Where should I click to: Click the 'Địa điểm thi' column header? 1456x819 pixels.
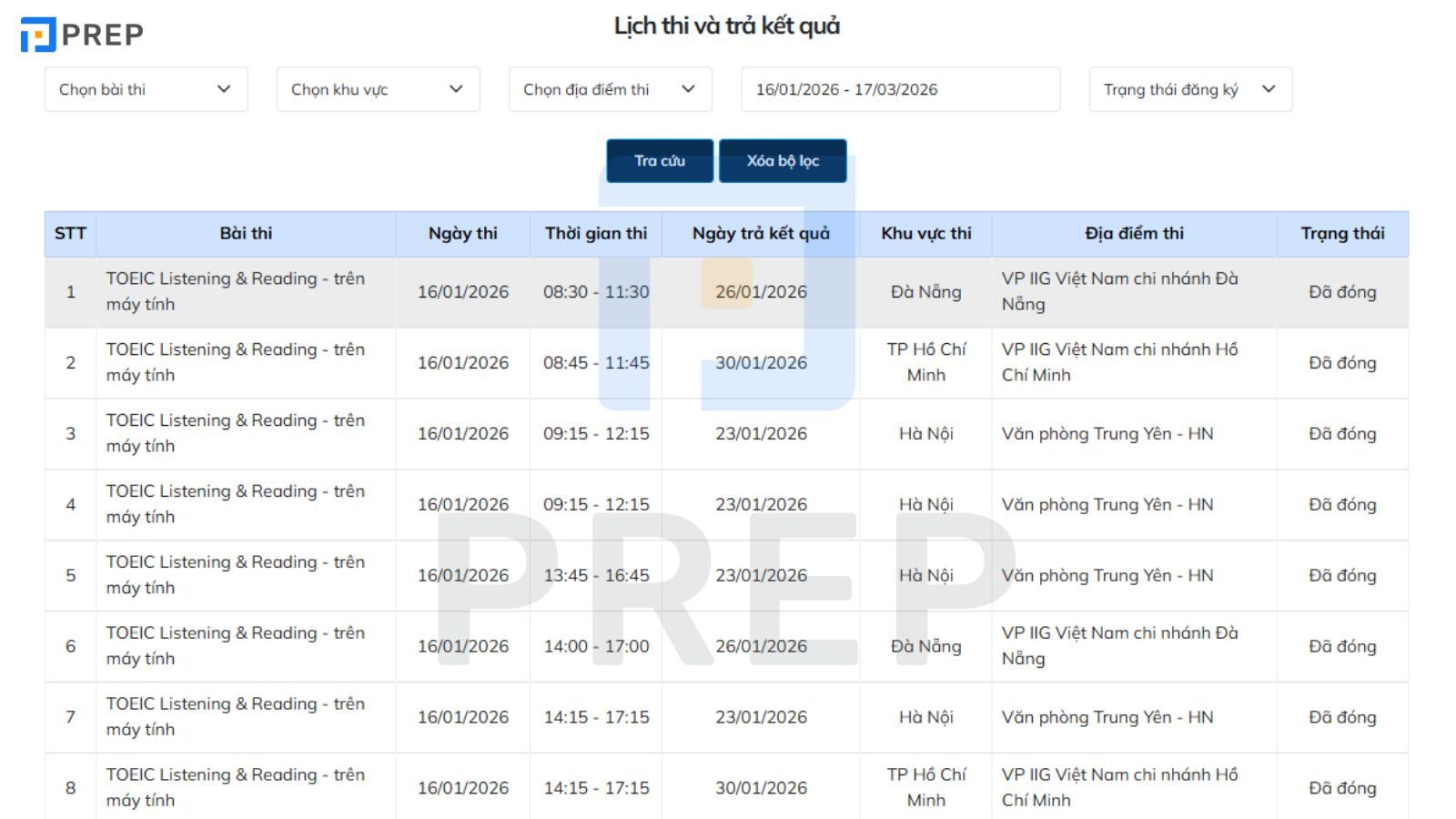1134,234
